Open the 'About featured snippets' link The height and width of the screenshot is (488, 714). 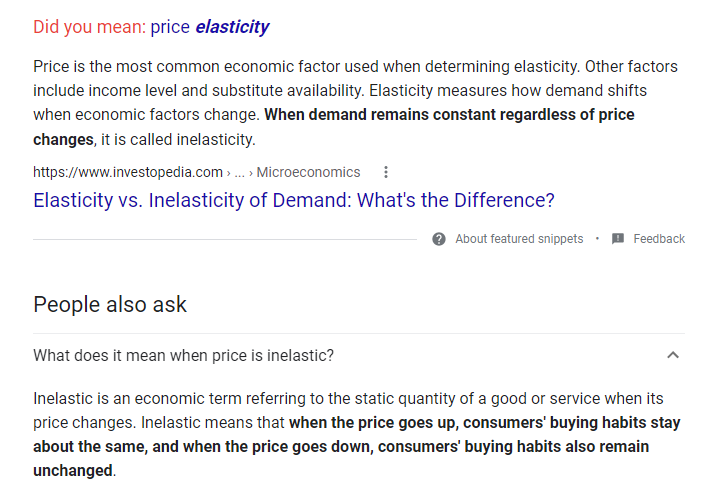[519, 239]
